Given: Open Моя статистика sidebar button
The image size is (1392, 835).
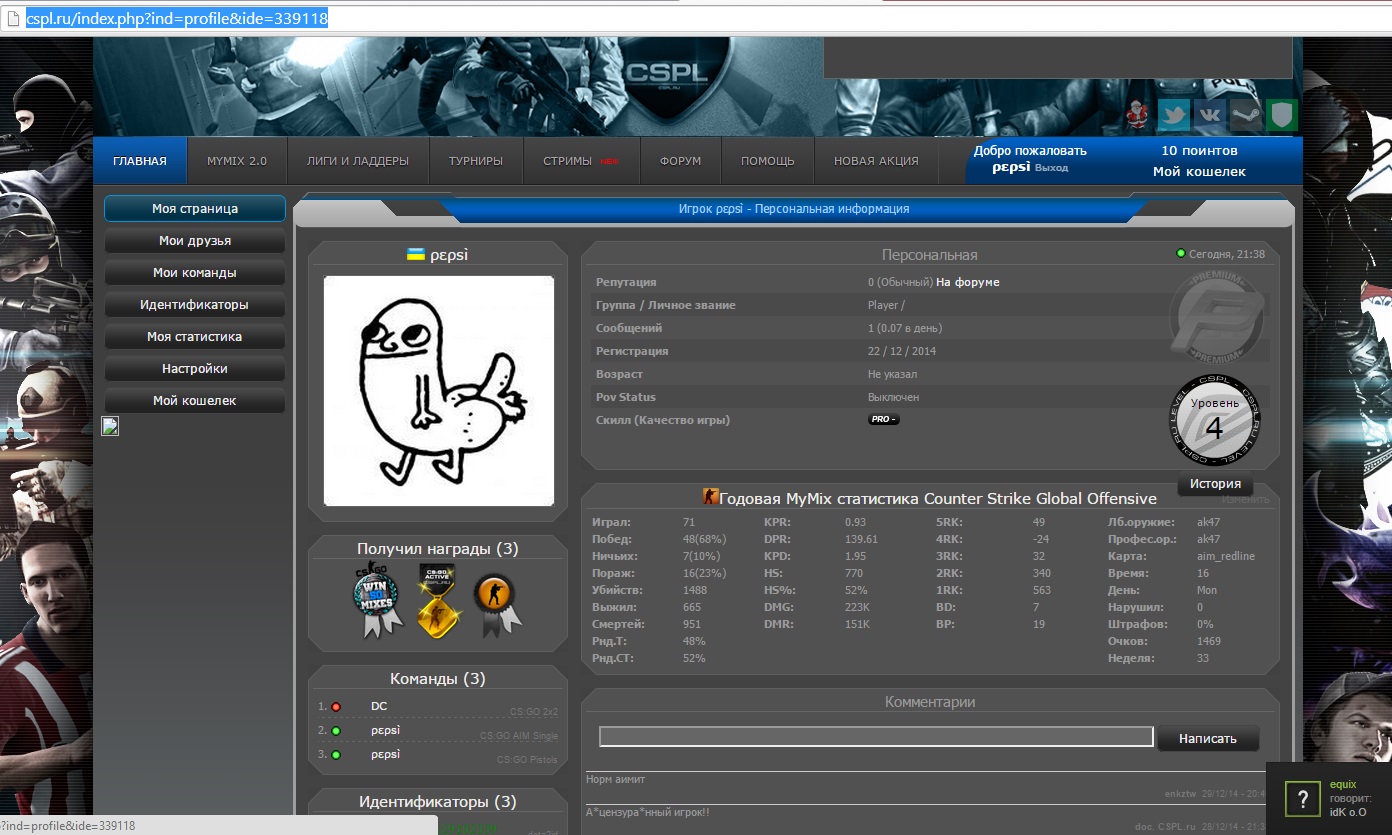Looking at the screenshot, I should pos(195,337).
